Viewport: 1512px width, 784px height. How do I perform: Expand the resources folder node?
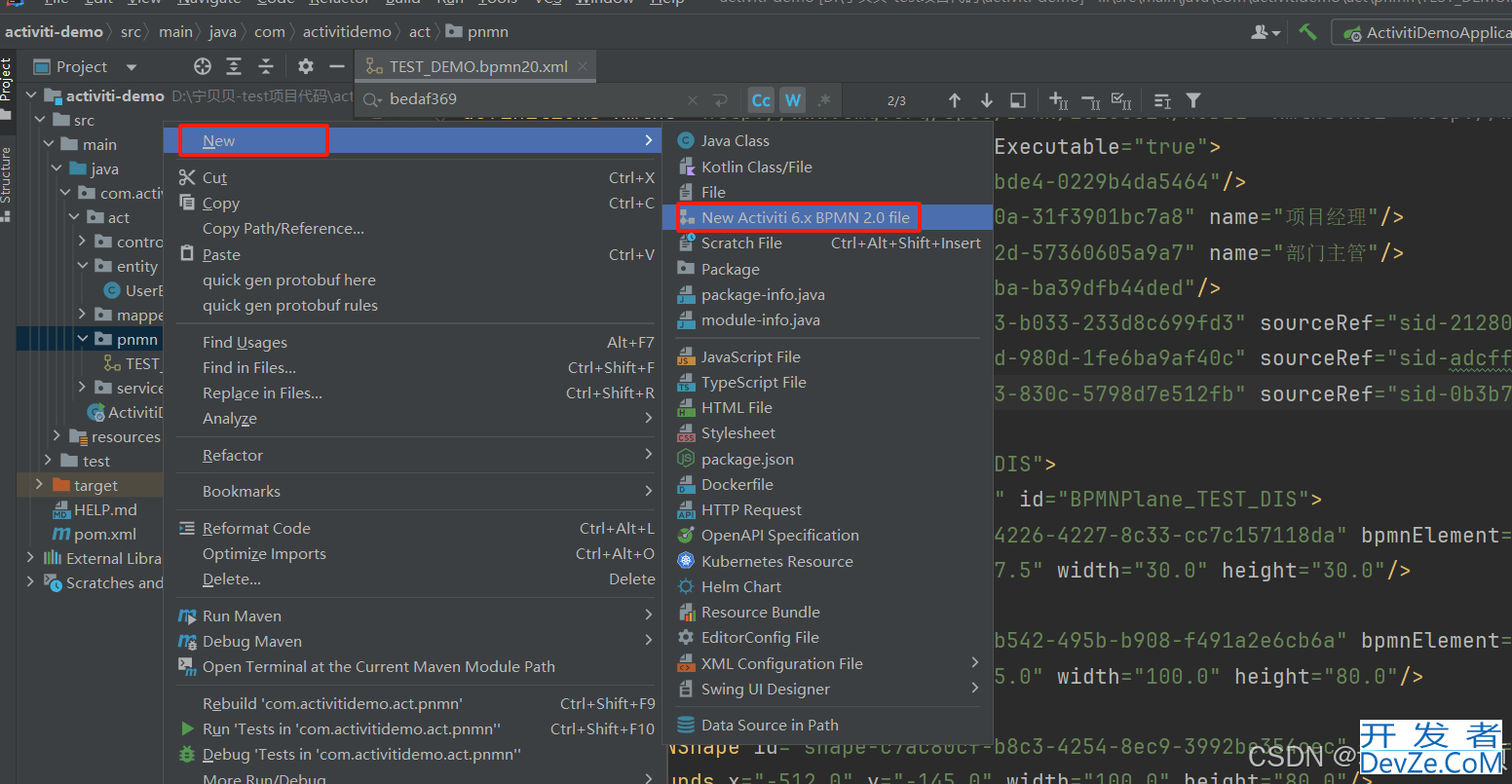coord(57,436)
